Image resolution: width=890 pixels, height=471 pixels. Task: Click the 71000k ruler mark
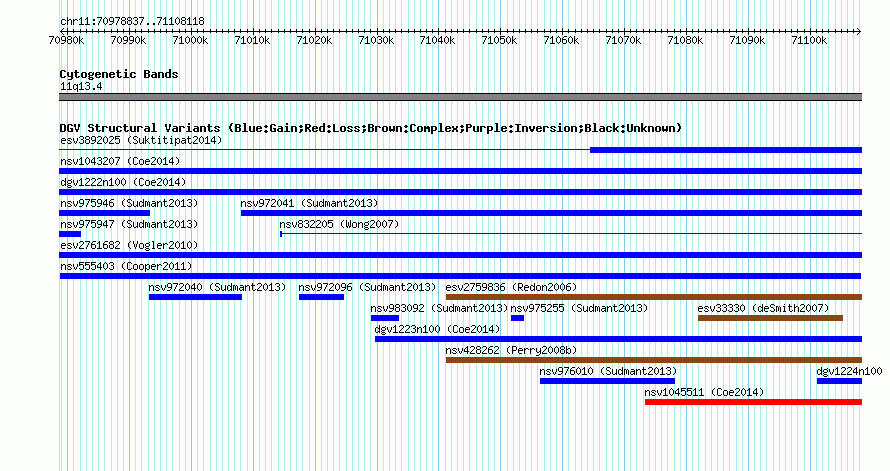tap(190, 40)
